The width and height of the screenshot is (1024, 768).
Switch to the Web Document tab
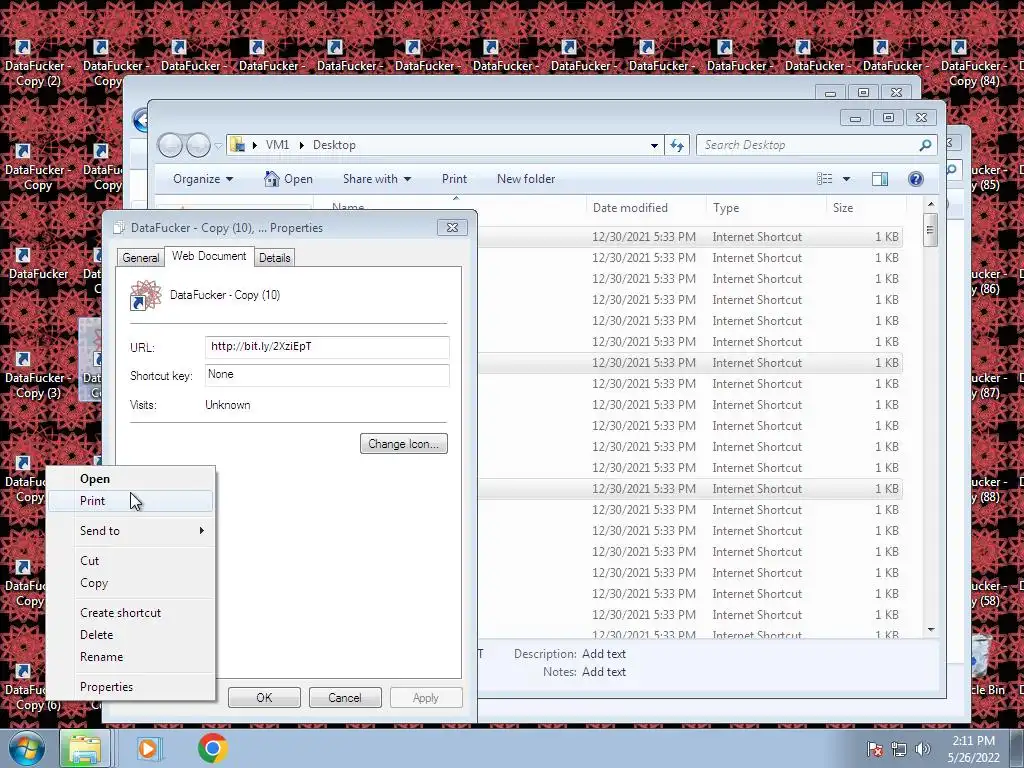click(209, 256)
